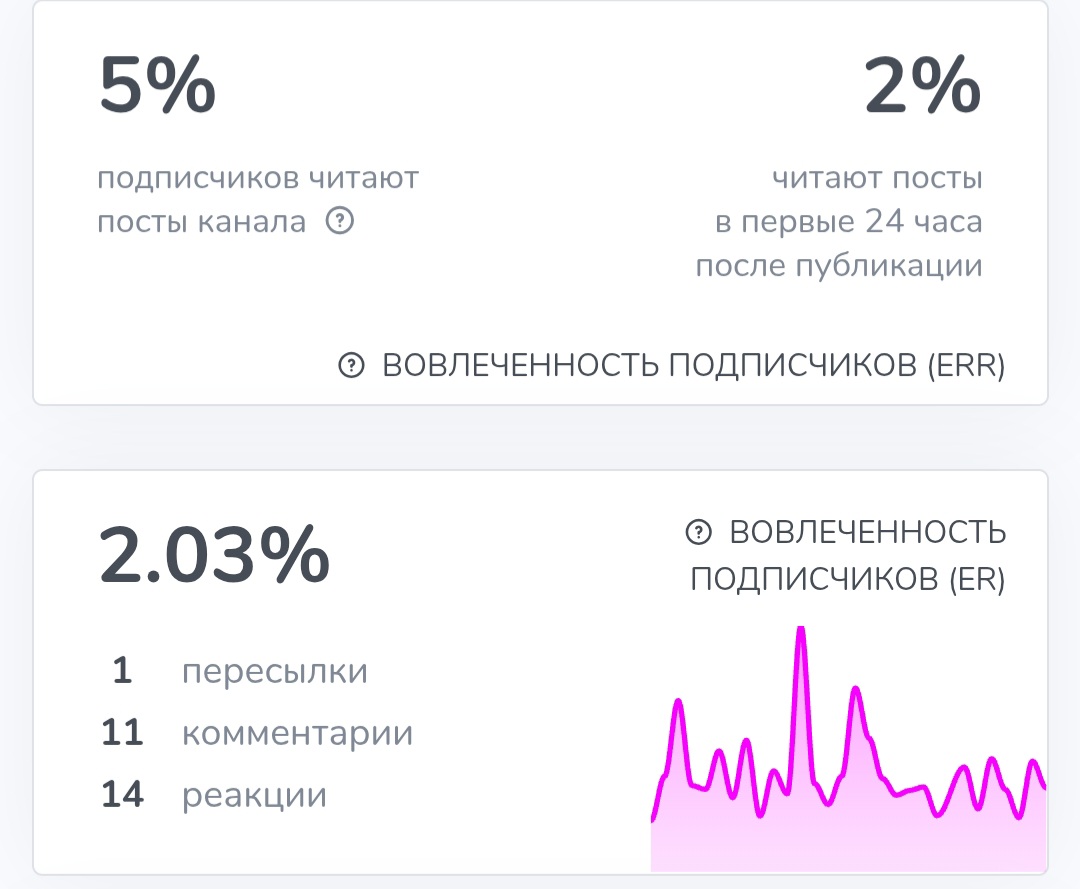Click the reactions count number 14
The width and height of the screenshot is (1080, 889).
click(122, 795)
